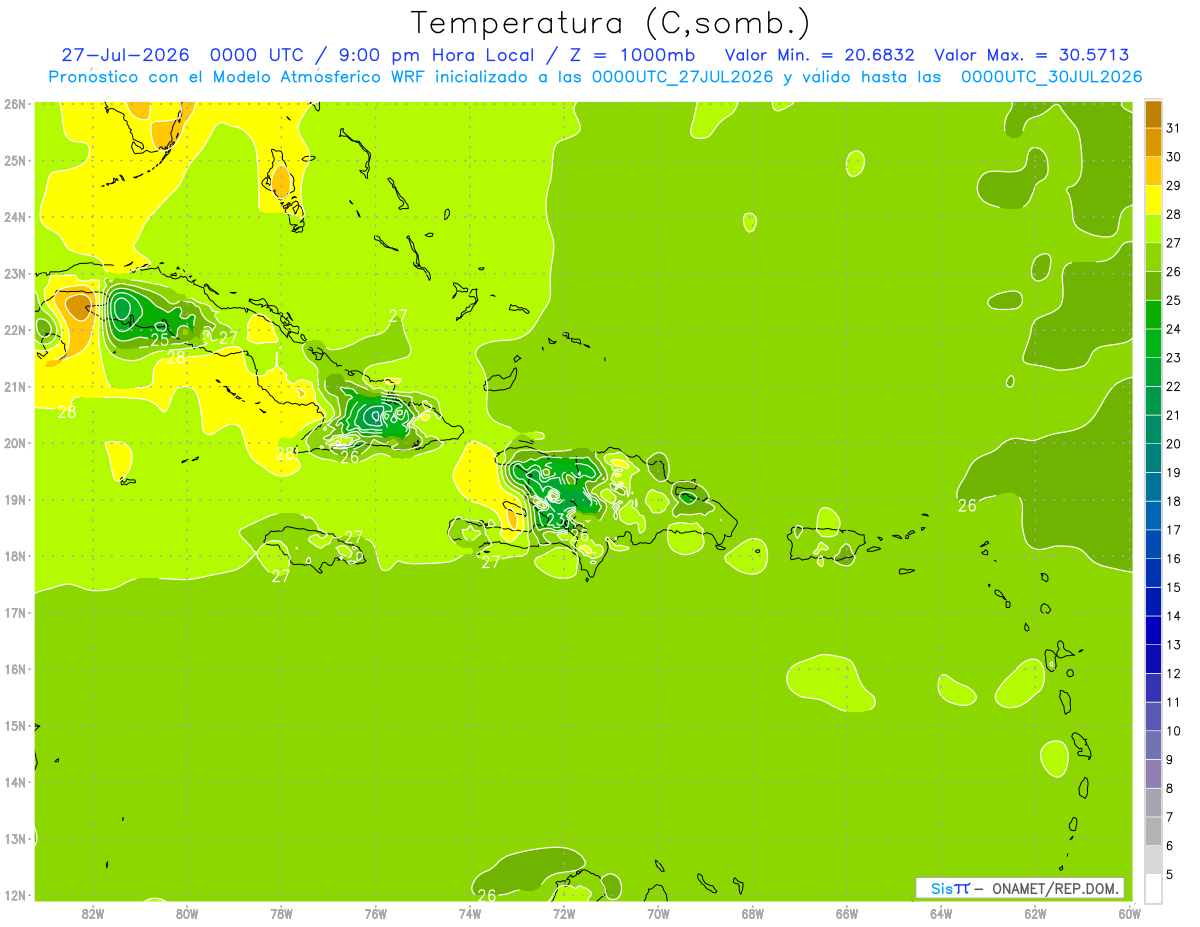Click the white swatch below 5 on the legend
The image size is (1200, 927).
[x=1153, y=888]
